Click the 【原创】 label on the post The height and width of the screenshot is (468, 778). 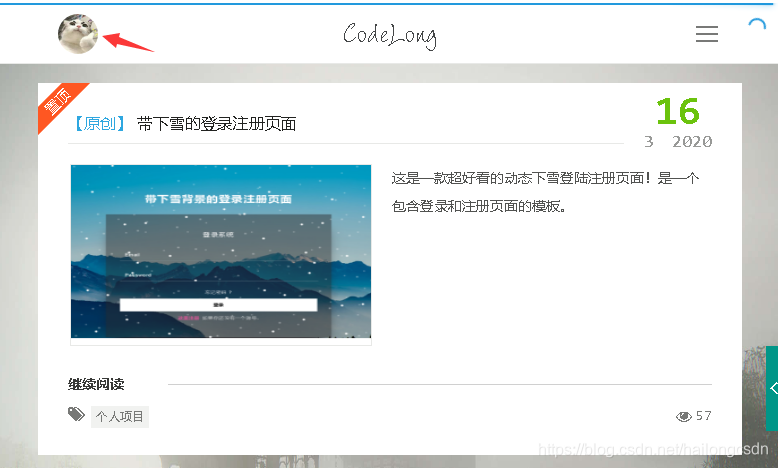100,124
